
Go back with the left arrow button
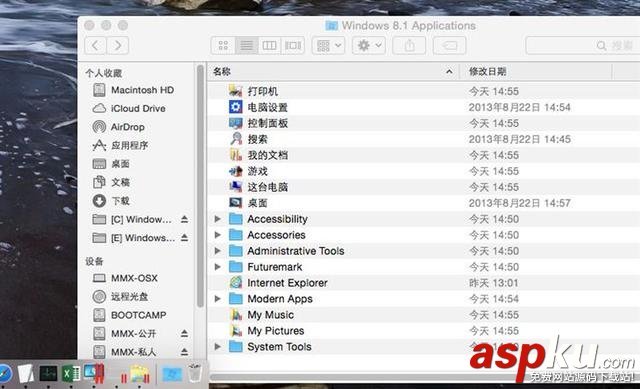click(95, 45)
